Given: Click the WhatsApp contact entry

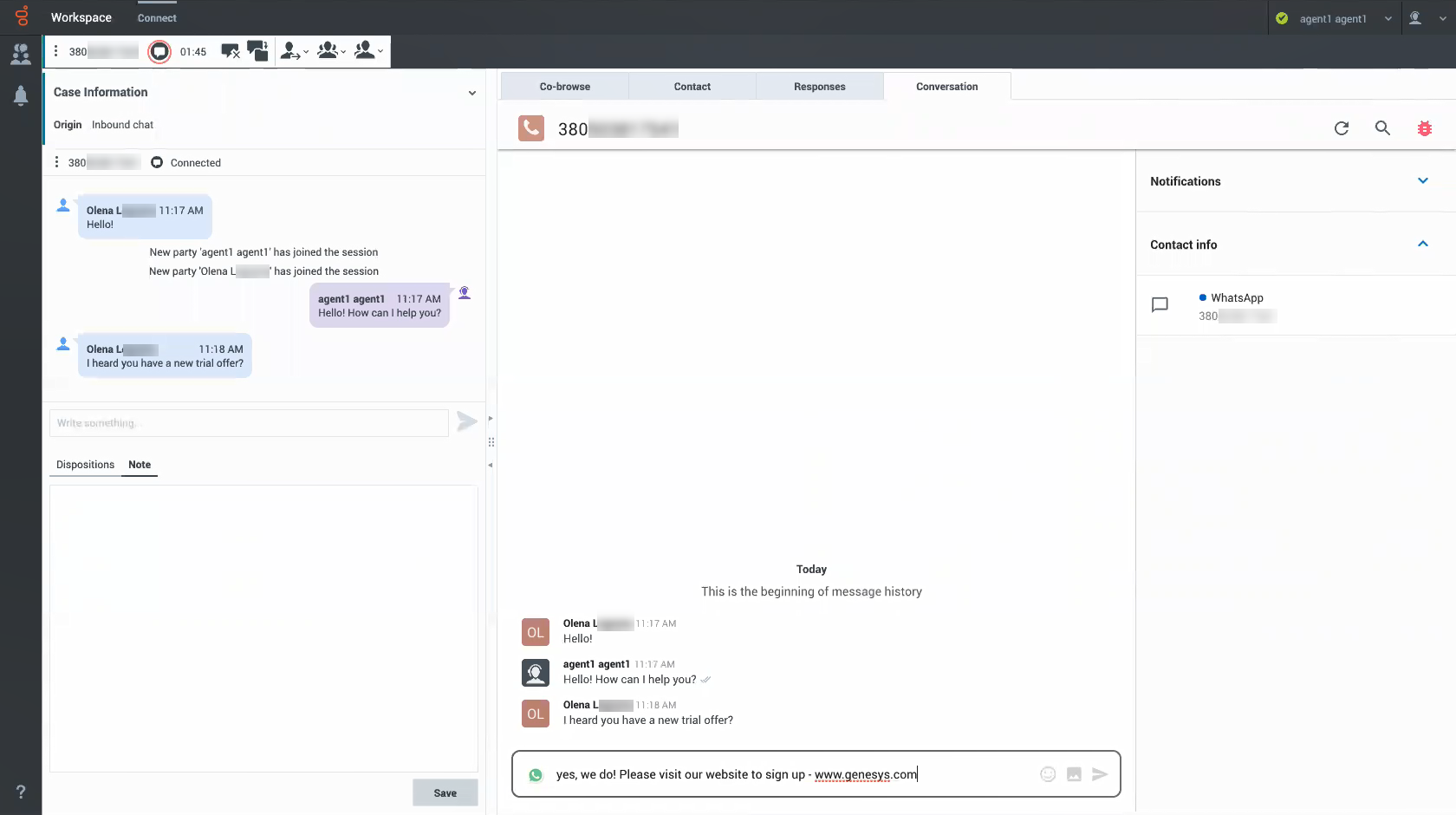Looking at the screenshot, I should coord(1296,306).
